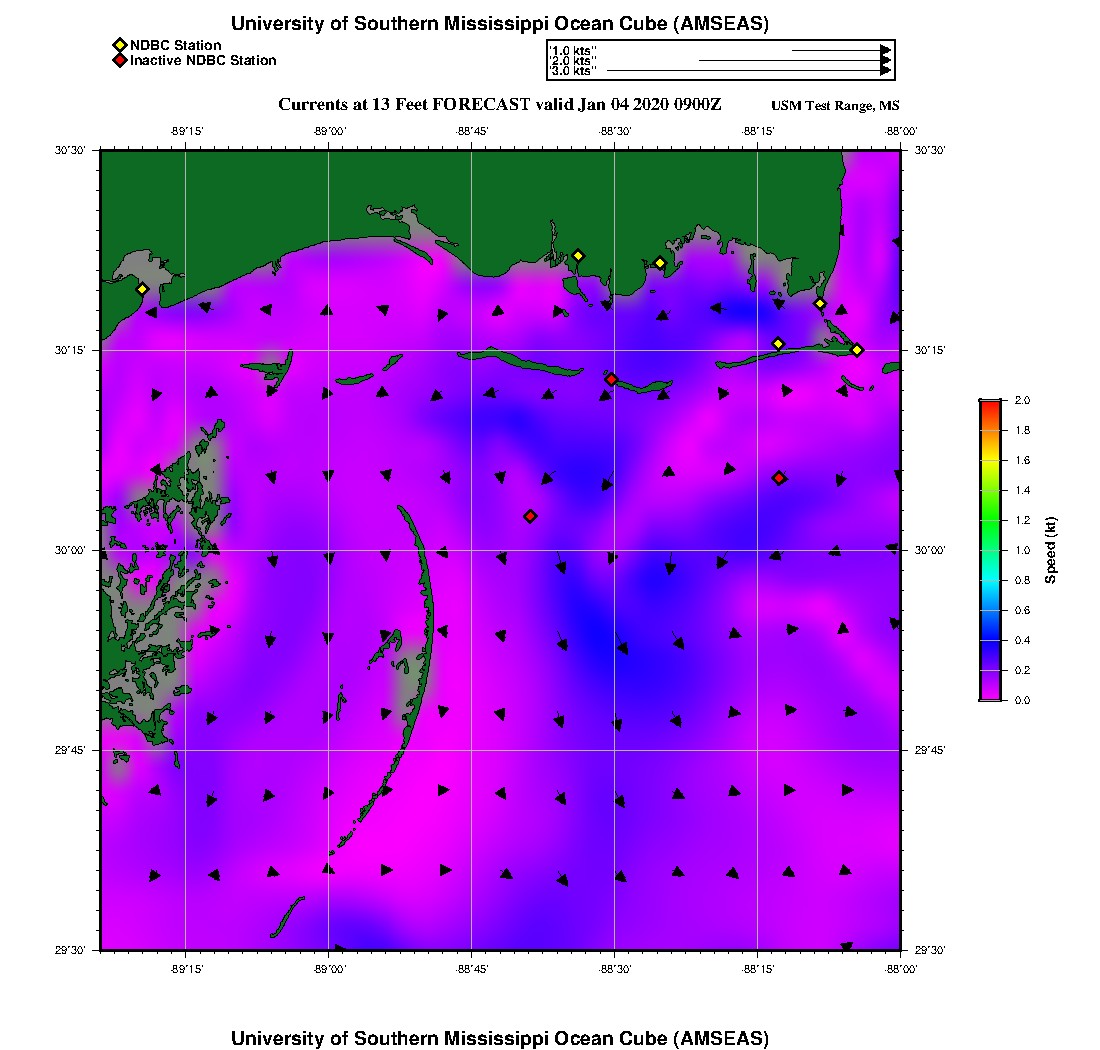Click the red top of the speed colorbar
The image size is (1100, 1050).
coord(989,404)
